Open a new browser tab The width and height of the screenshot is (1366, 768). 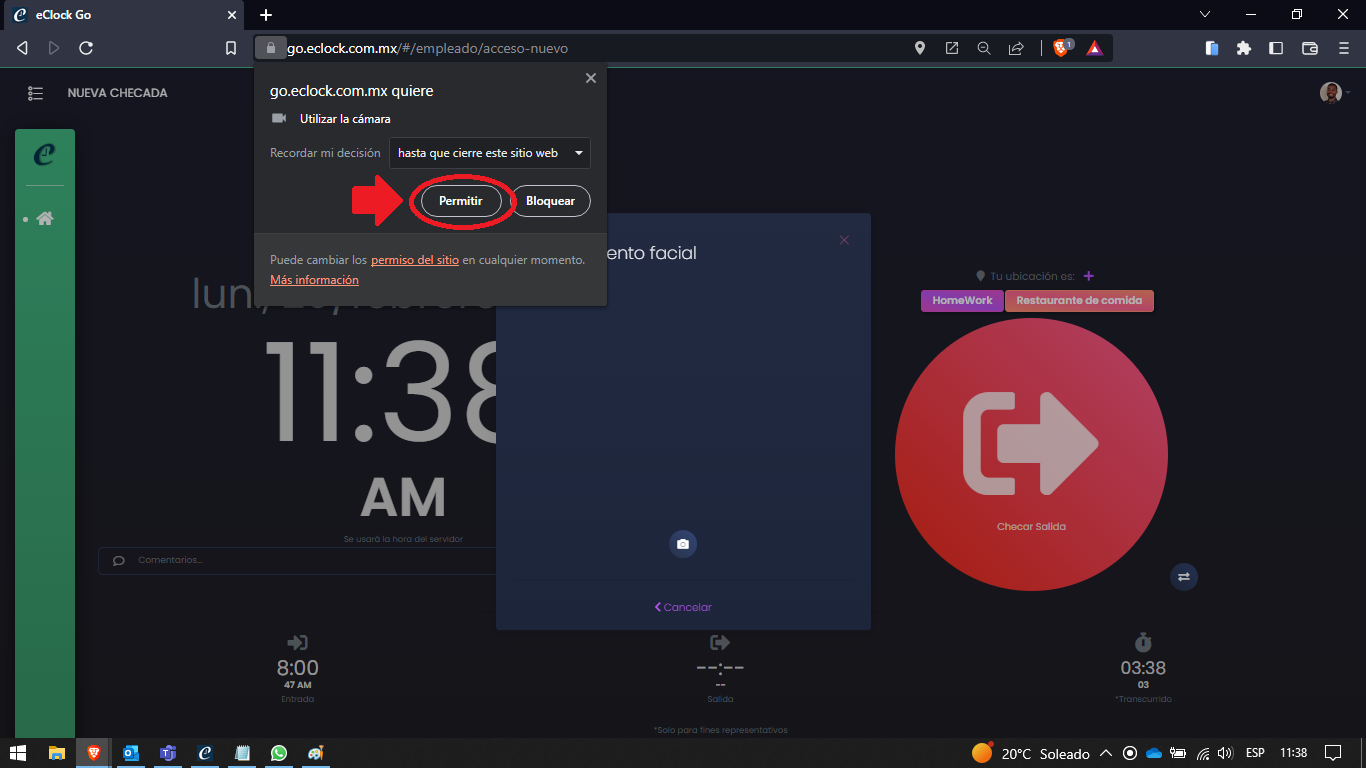coord(266,15)
